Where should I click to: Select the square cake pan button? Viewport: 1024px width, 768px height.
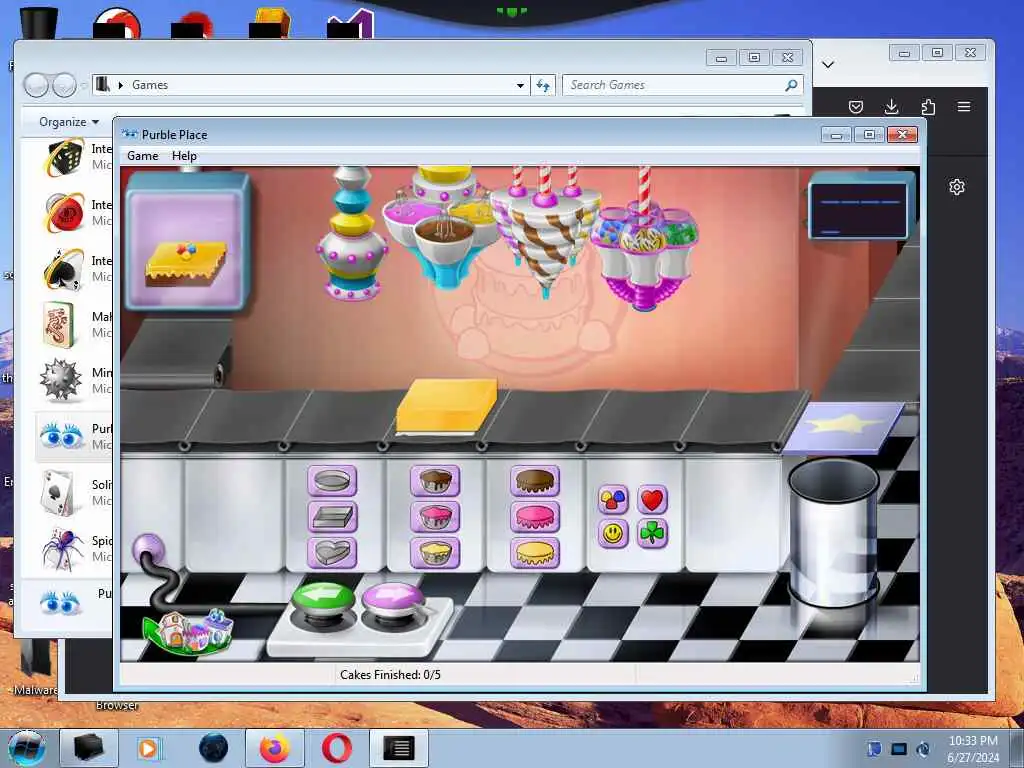[x=332, y=517]
